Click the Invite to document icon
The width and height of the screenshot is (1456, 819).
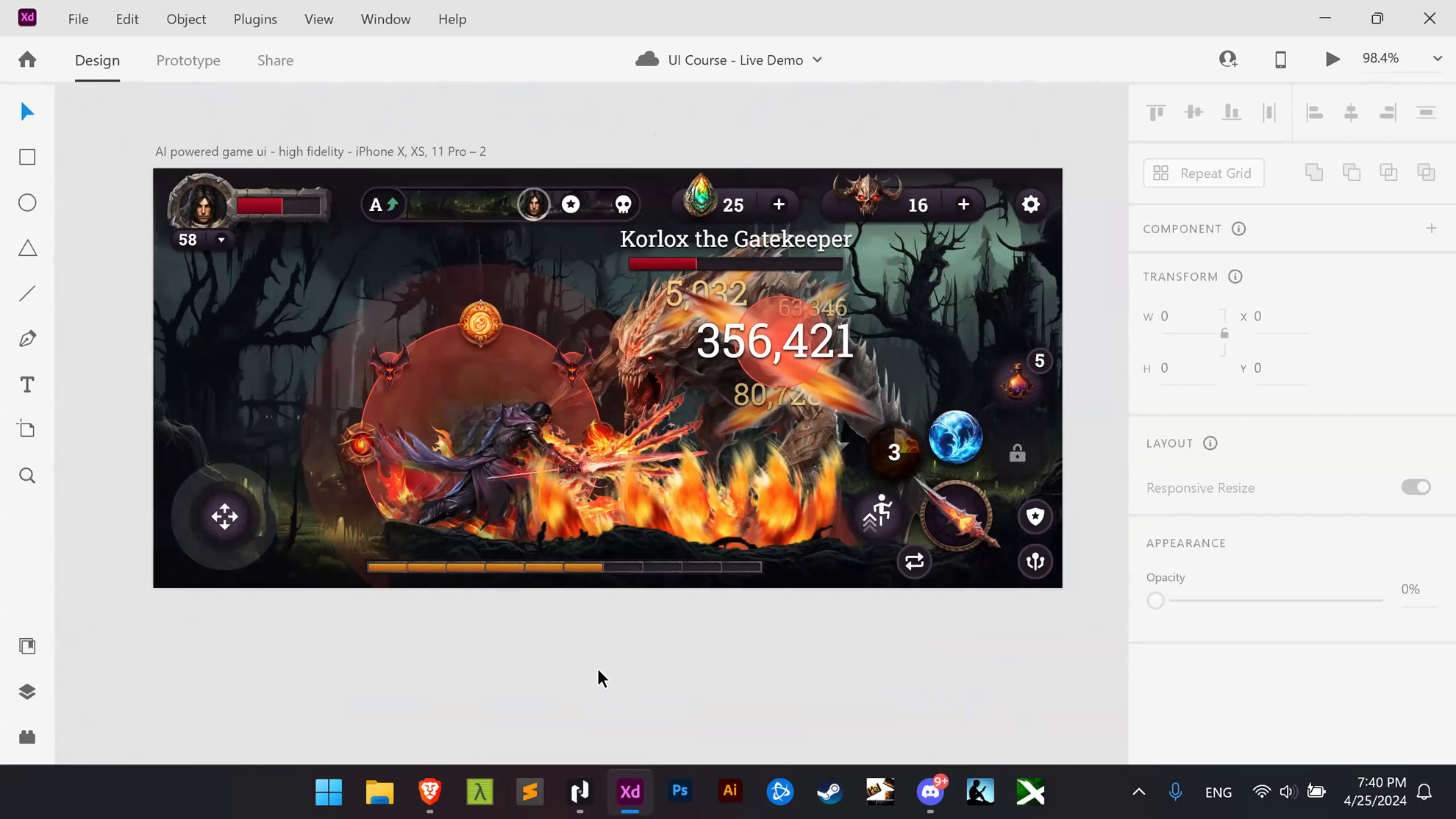tap(1228, 60)
